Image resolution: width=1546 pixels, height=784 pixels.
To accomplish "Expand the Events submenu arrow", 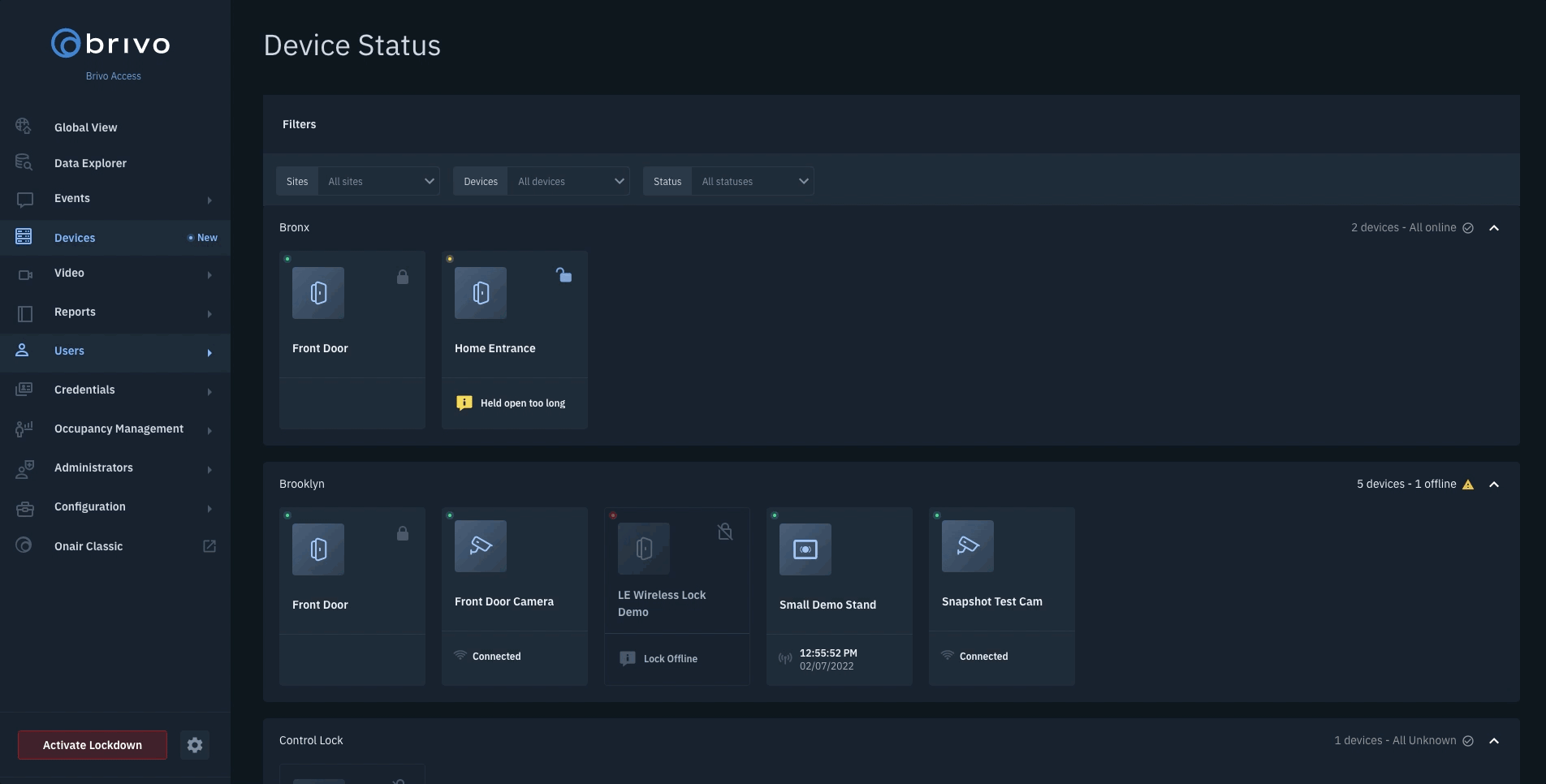I will pos(209,200).
